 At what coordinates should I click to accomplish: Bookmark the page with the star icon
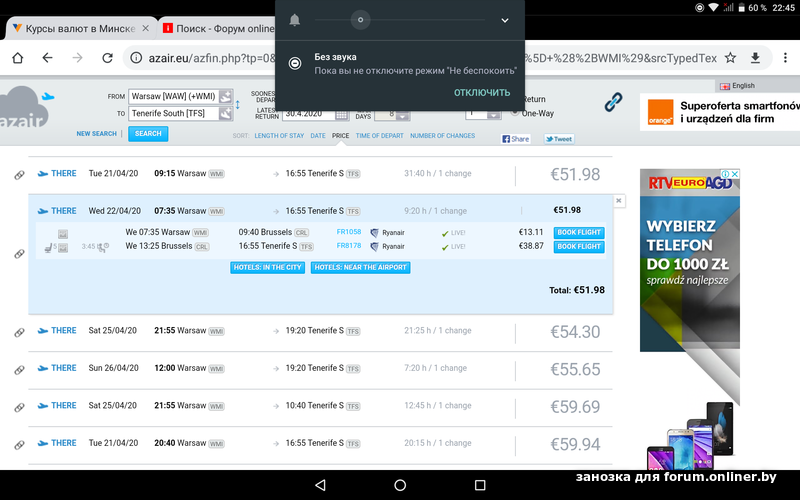(731, 58)
